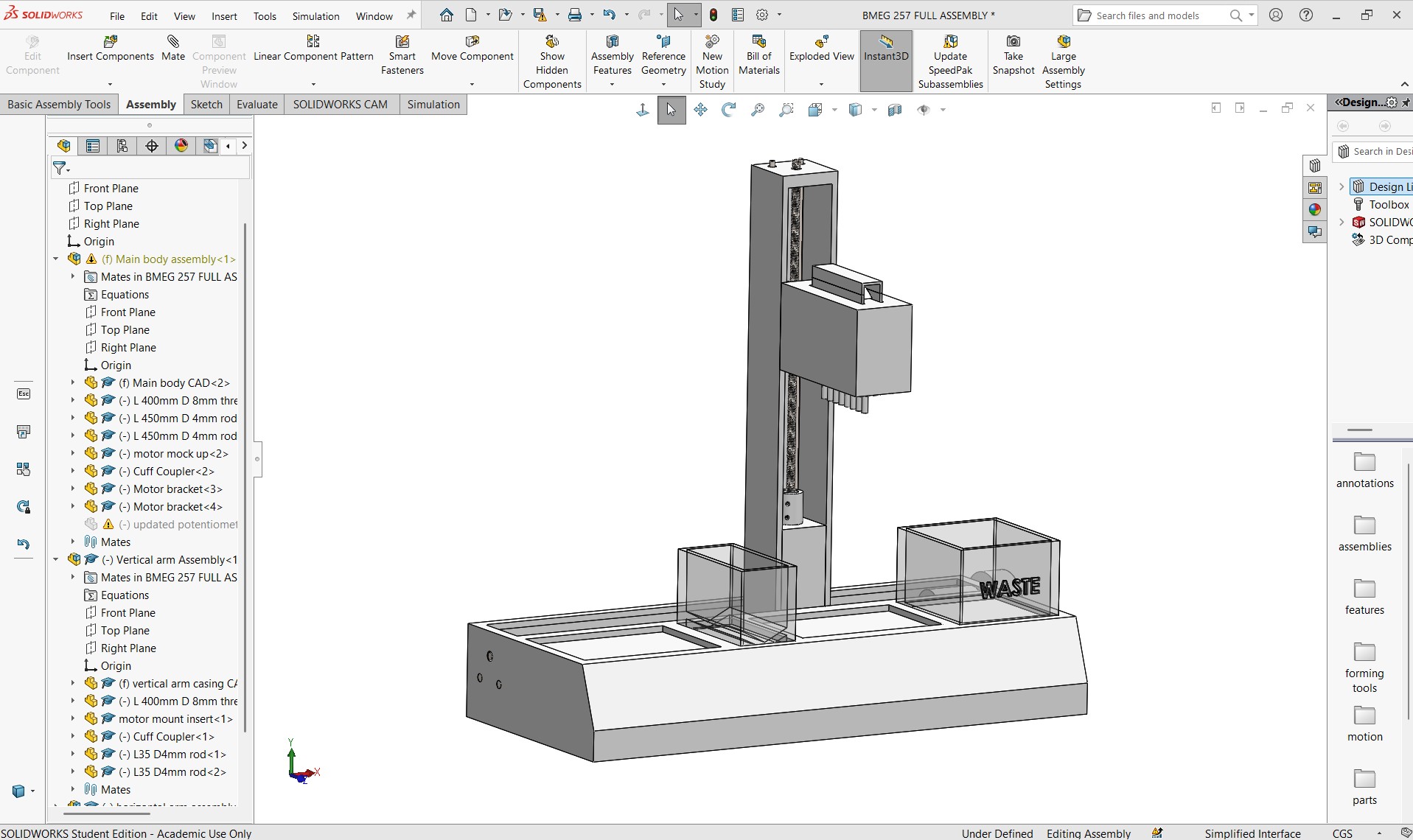Expand the motor mock up<2> component
1413x840 pixels.
coord(73,454)
